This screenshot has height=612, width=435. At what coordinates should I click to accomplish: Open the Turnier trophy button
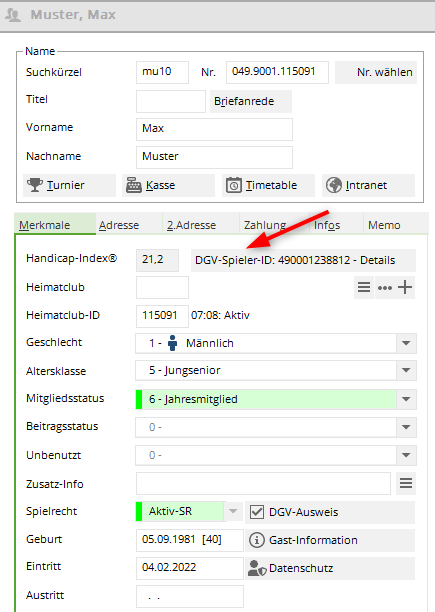[x=69, y=185]
